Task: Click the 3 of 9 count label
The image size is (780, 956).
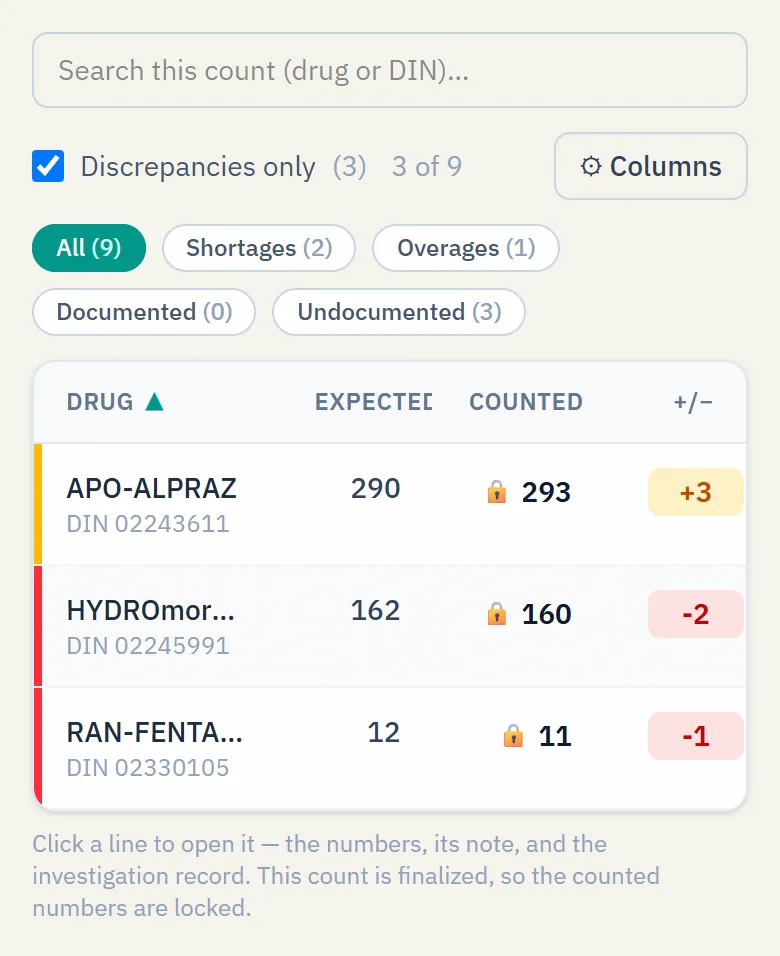Action: click(427, 166)
